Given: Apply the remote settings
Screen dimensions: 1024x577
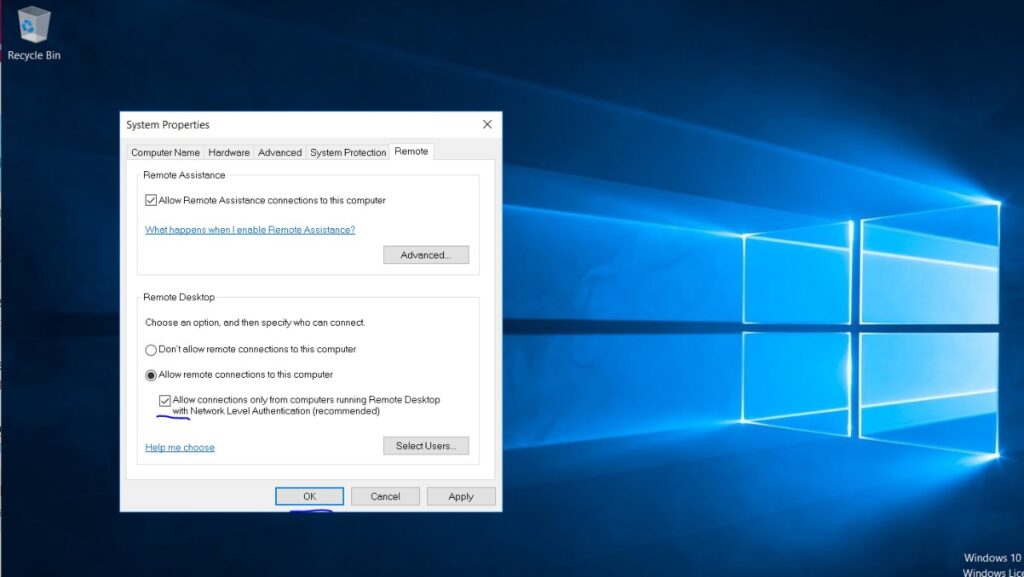Looking at the screenshot, I should point(461,496).
